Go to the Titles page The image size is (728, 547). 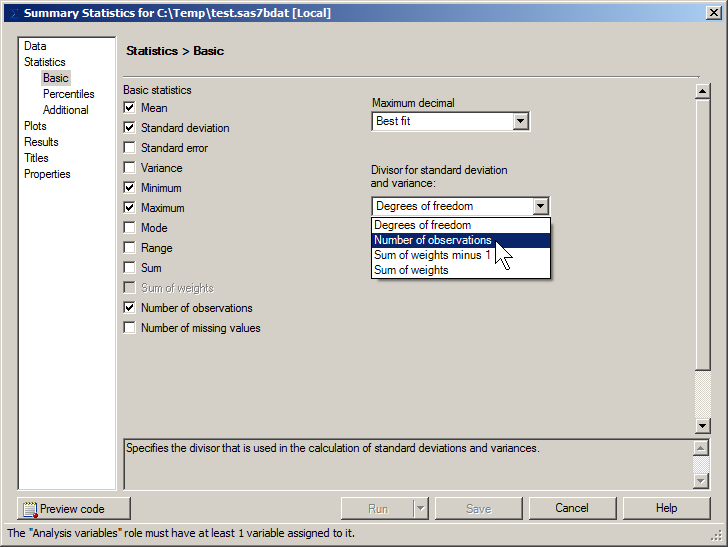point(36,158)
